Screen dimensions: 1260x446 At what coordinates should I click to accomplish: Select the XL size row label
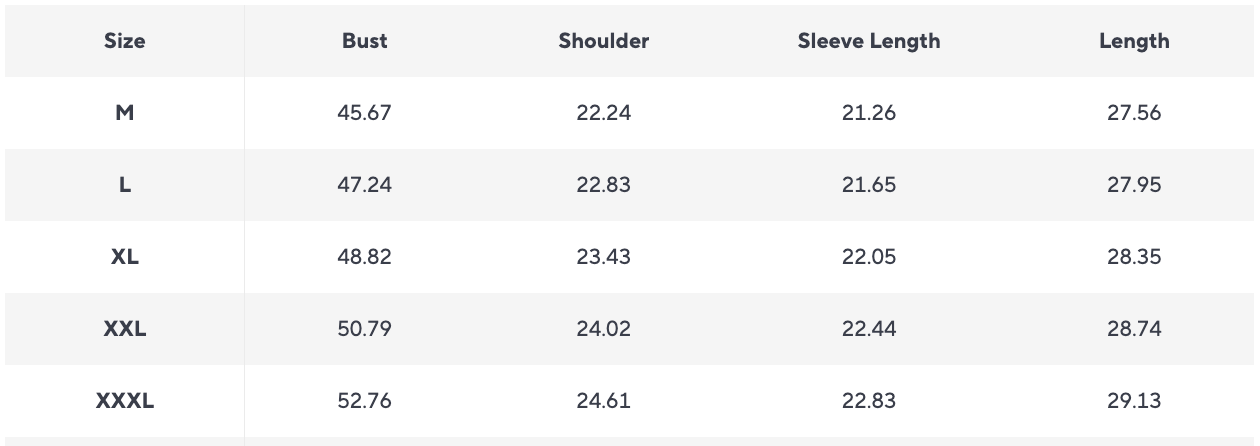(x=125, y=257)
